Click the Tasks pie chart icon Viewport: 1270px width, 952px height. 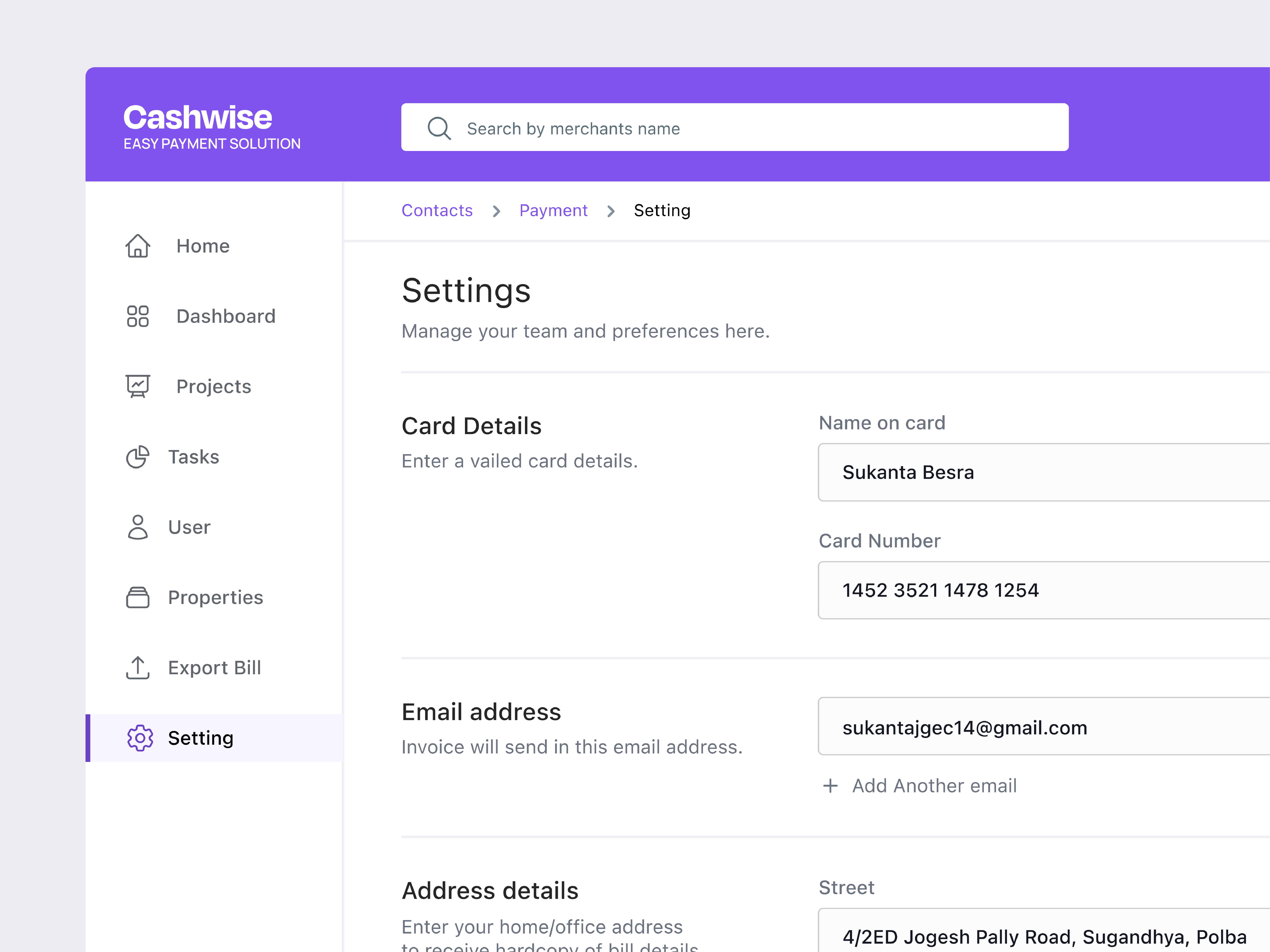tap(138, 457)
